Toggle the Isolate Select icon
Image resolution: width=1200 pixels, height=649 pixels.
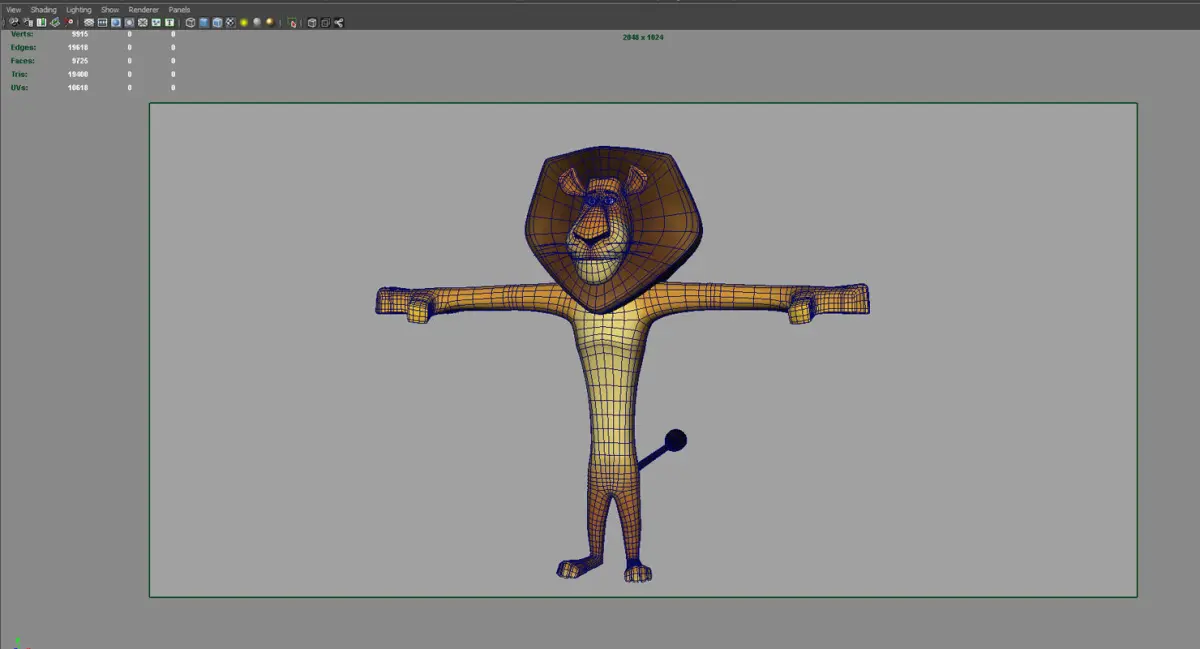point(292,22)
